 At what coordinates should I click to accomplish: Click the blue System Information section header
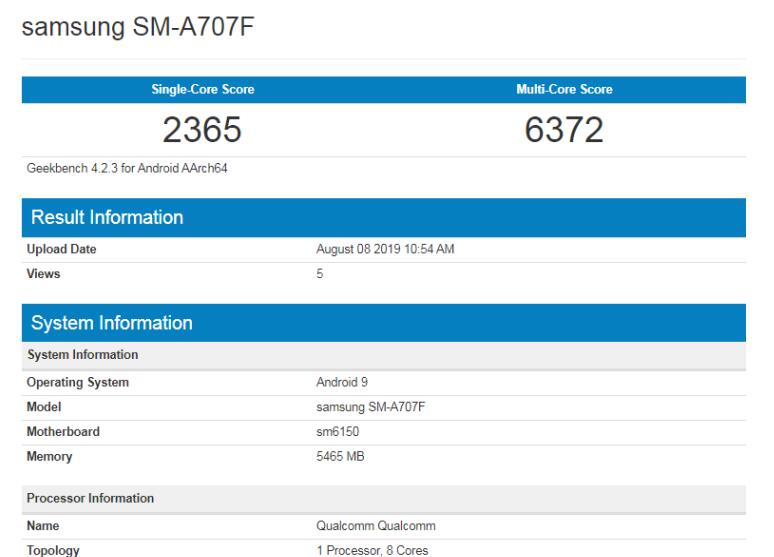384,323
